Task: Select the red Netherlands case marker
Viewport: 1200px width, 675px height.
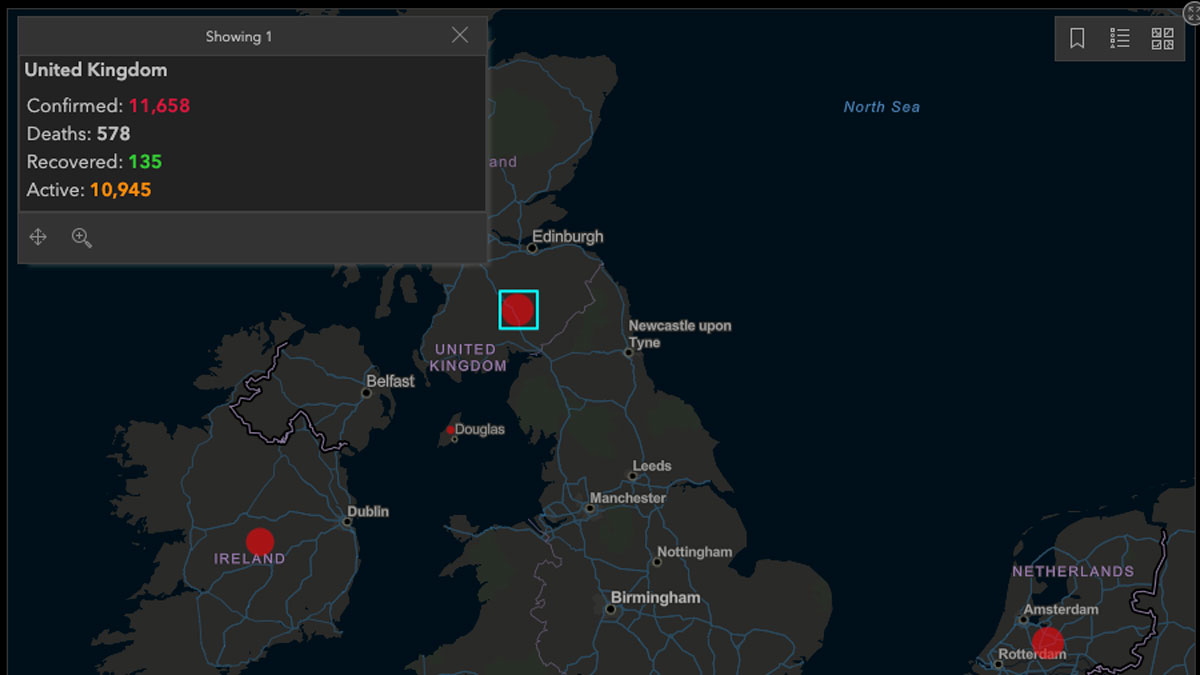Action: tap(1047, 641)
